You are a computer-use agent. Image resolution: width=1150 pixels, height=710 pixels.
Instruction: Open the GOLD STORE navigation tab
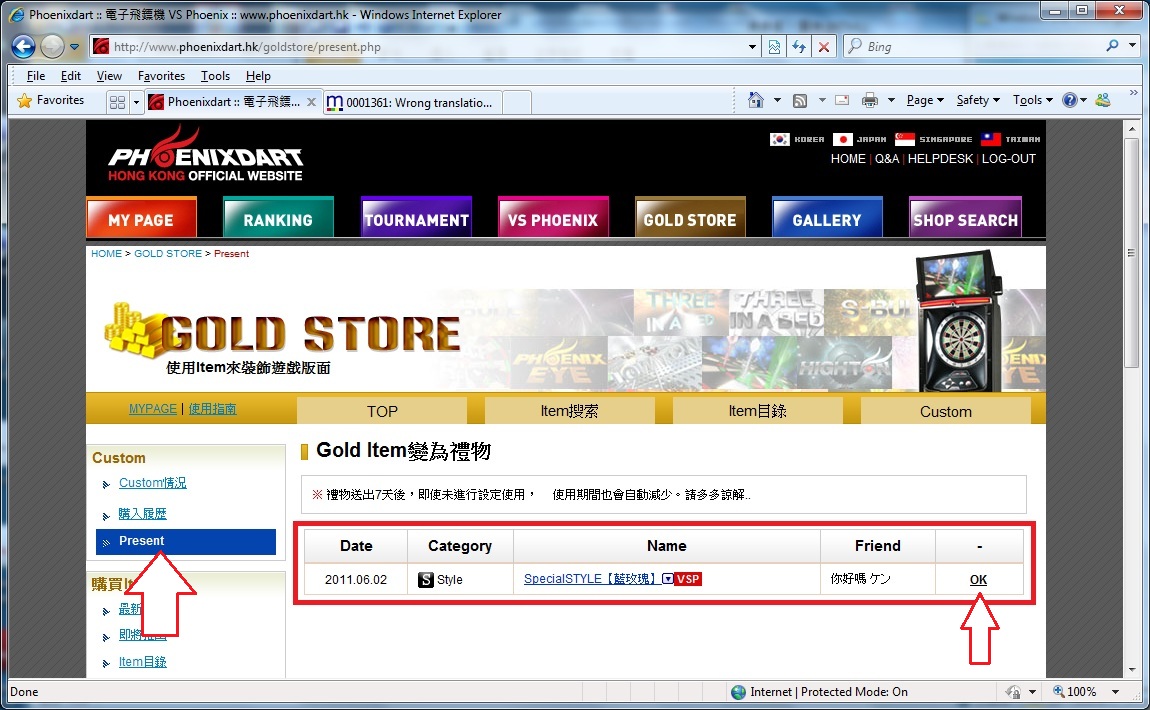click(x=689, y=219)
